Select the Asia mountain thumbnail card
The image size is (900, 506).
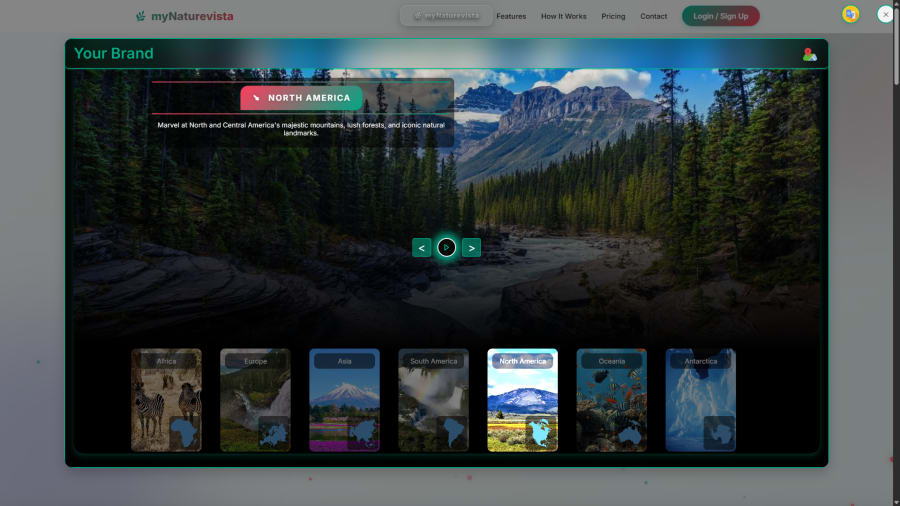(x=344, y=400)
